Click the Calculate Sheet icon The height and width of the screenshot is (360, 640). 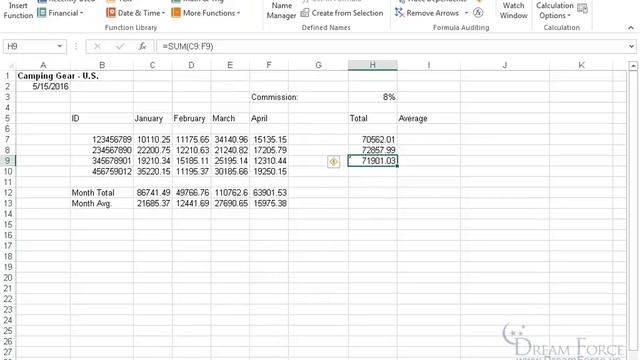pos(582,8)
